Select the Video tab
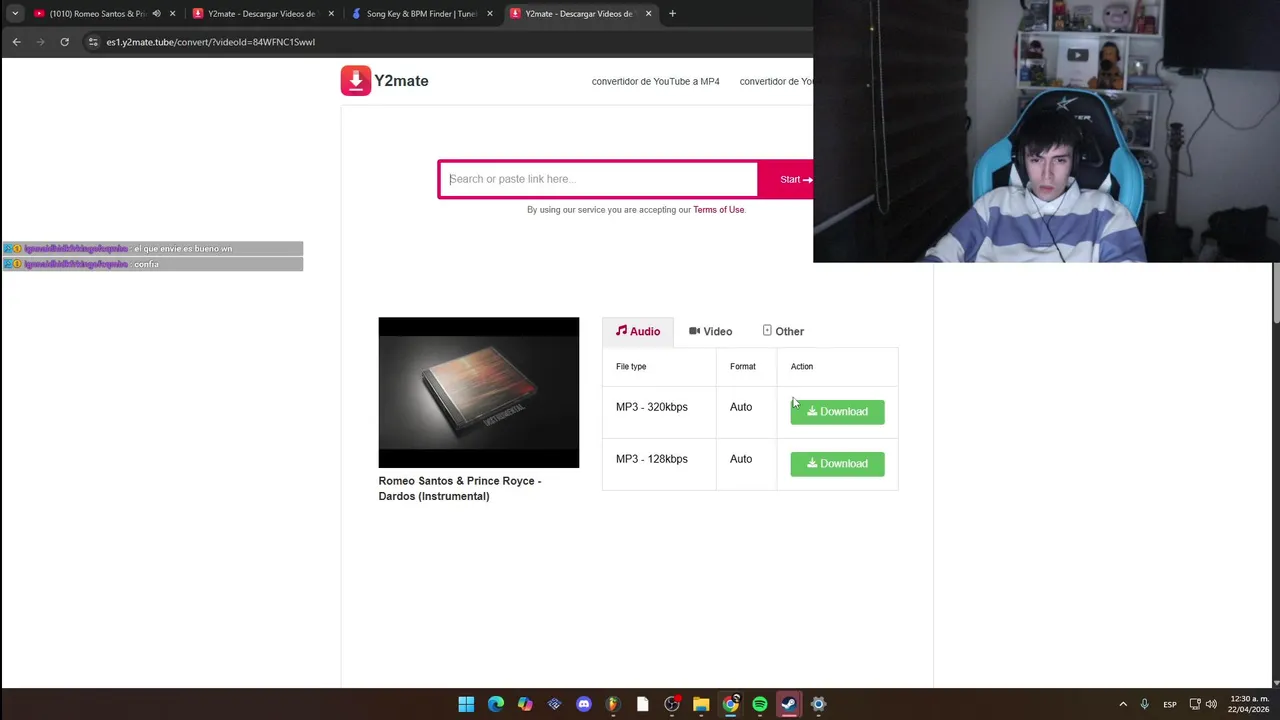 click(711, 331)
